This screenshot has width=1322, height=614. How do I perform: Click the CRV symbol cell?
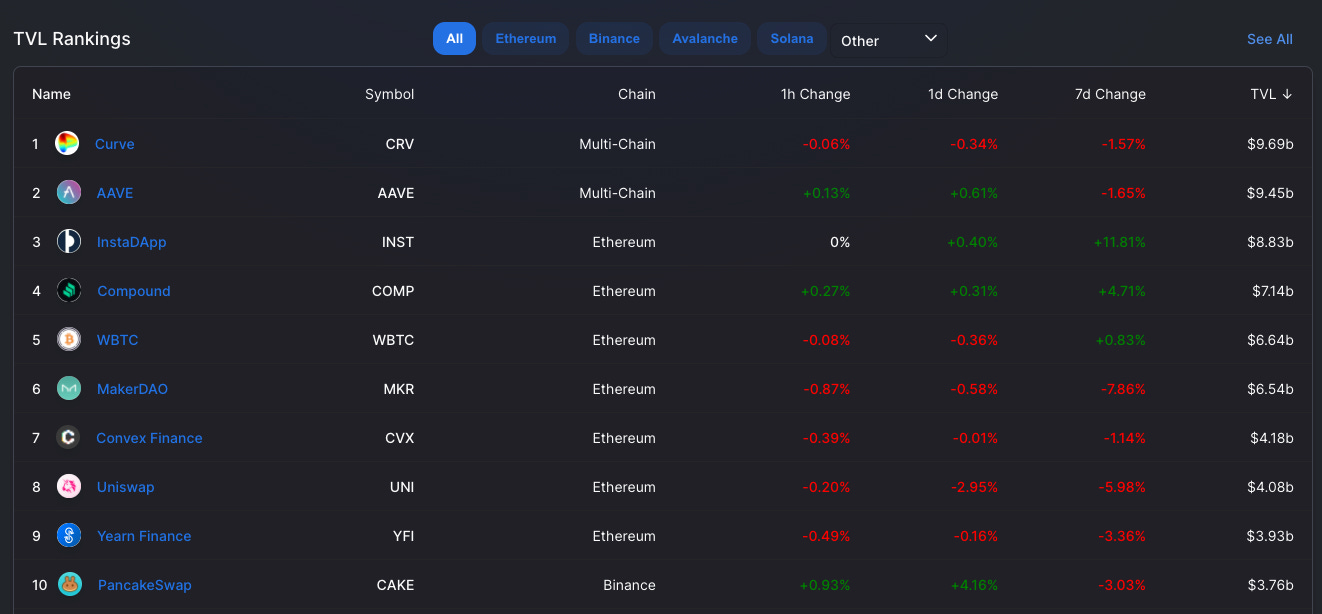400,144
